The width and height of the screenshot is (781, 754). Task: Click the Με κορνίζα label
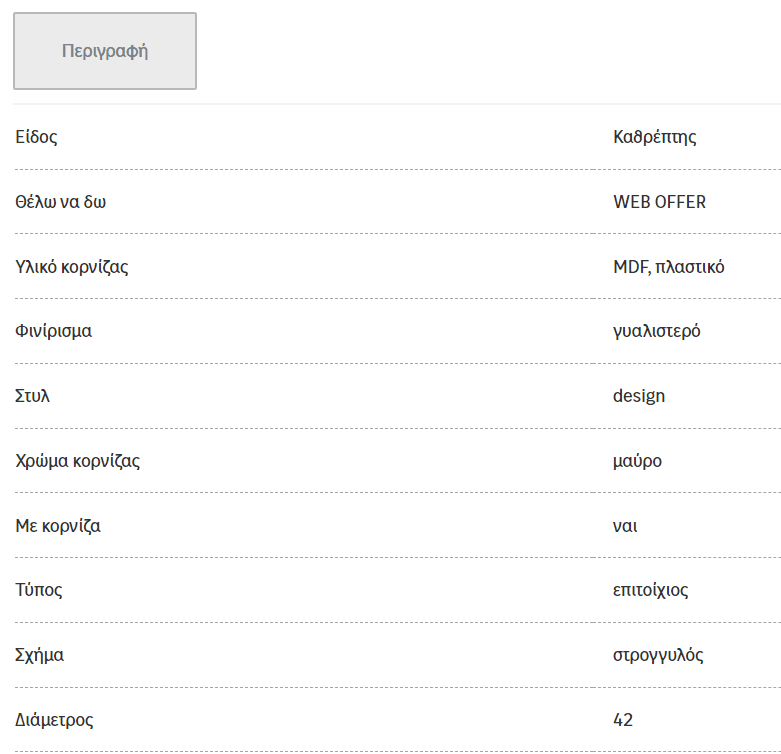[x=58, y=526]
